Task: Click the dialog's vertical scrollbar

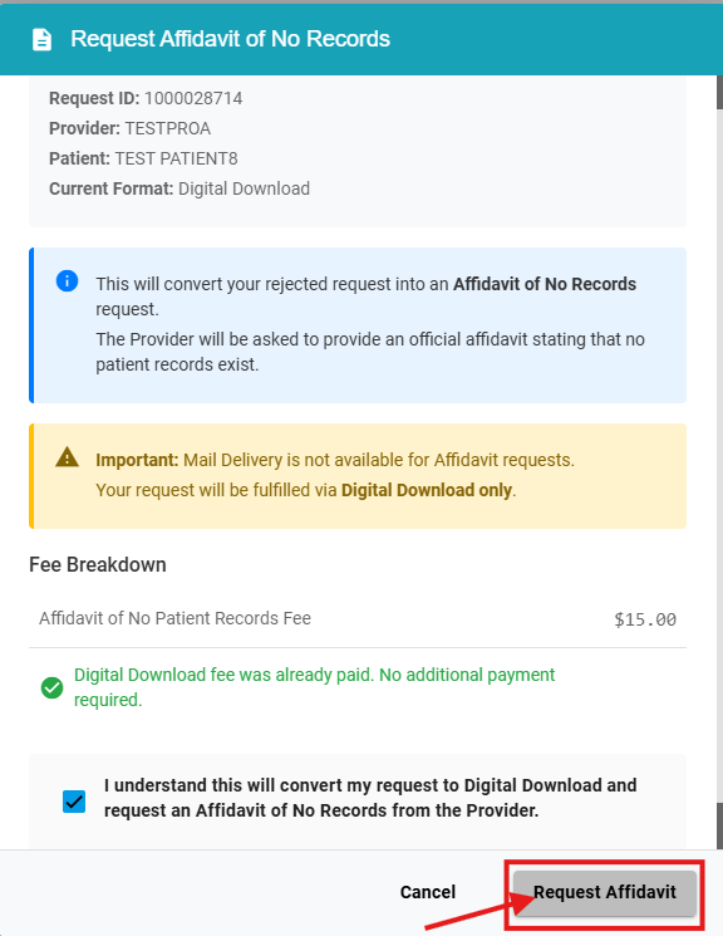Action: click(x=718, y=450)
